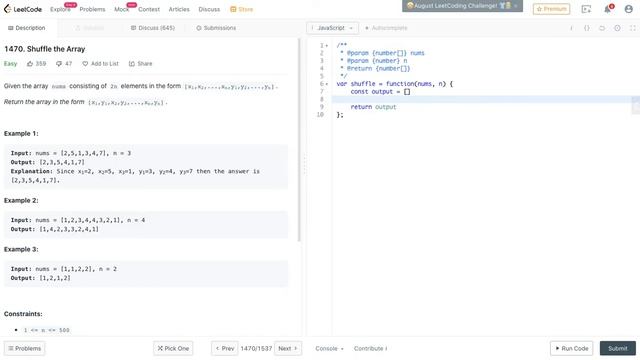Open the Submissions tab

(216, 28)
